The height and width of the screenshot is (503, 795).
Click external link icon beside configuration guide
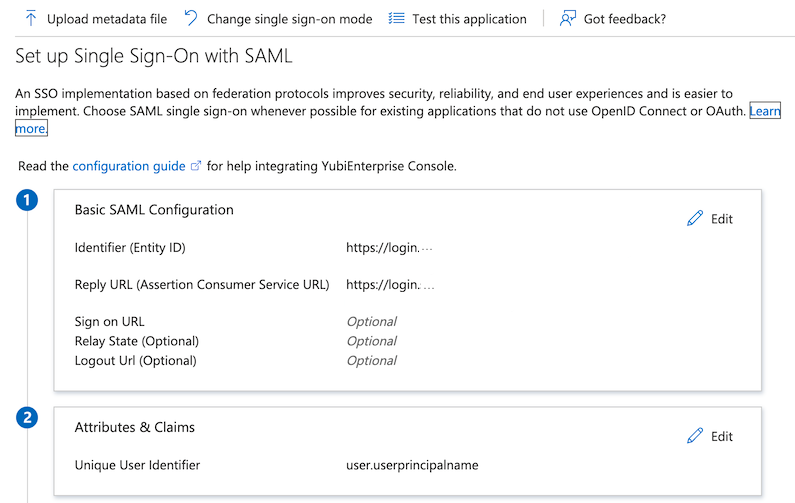pos(196,166)
